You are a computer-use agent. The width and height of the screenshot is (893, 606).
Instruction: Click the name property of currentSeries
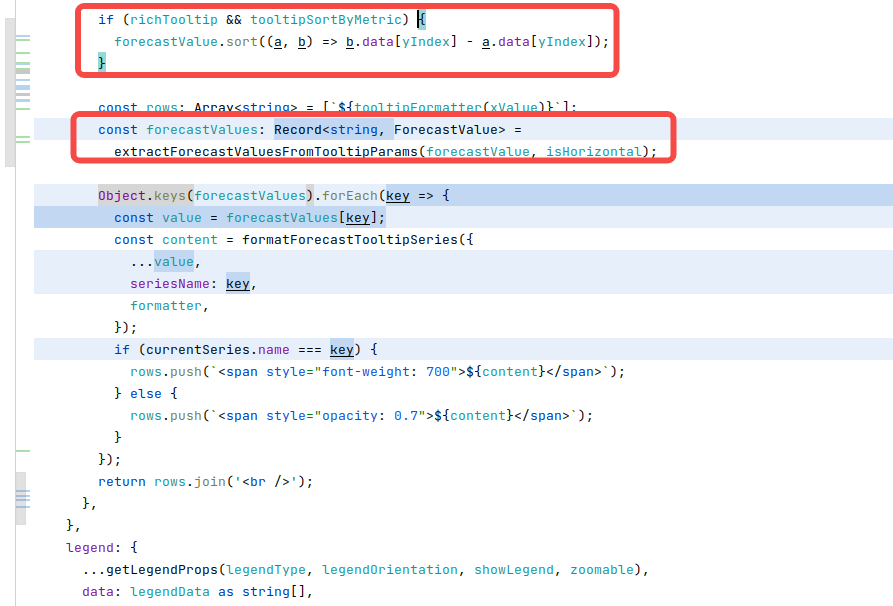click(x=273, y=350)
